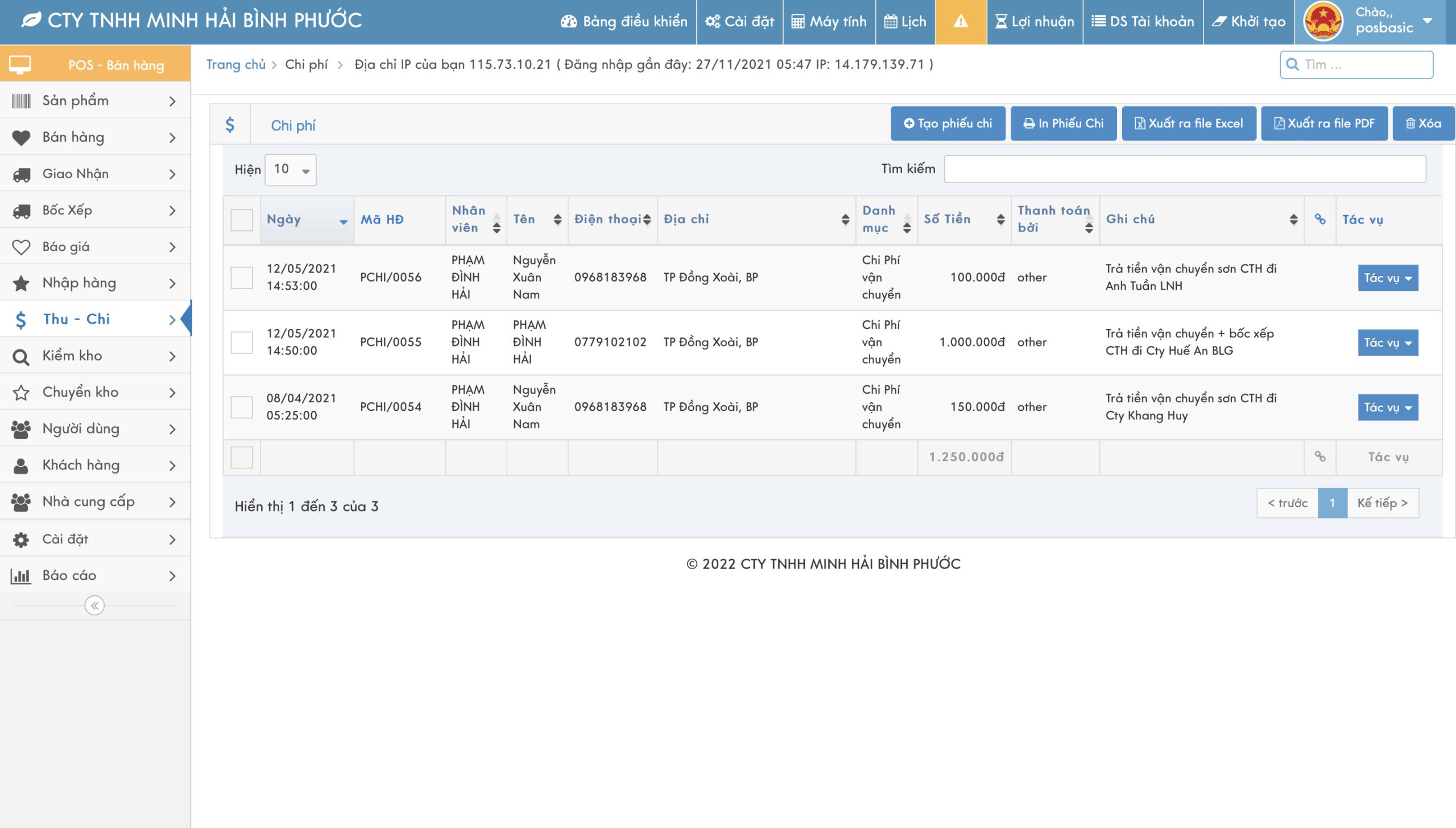
Task: Click the link chain icon in table header
Action: coord(1320,219)
